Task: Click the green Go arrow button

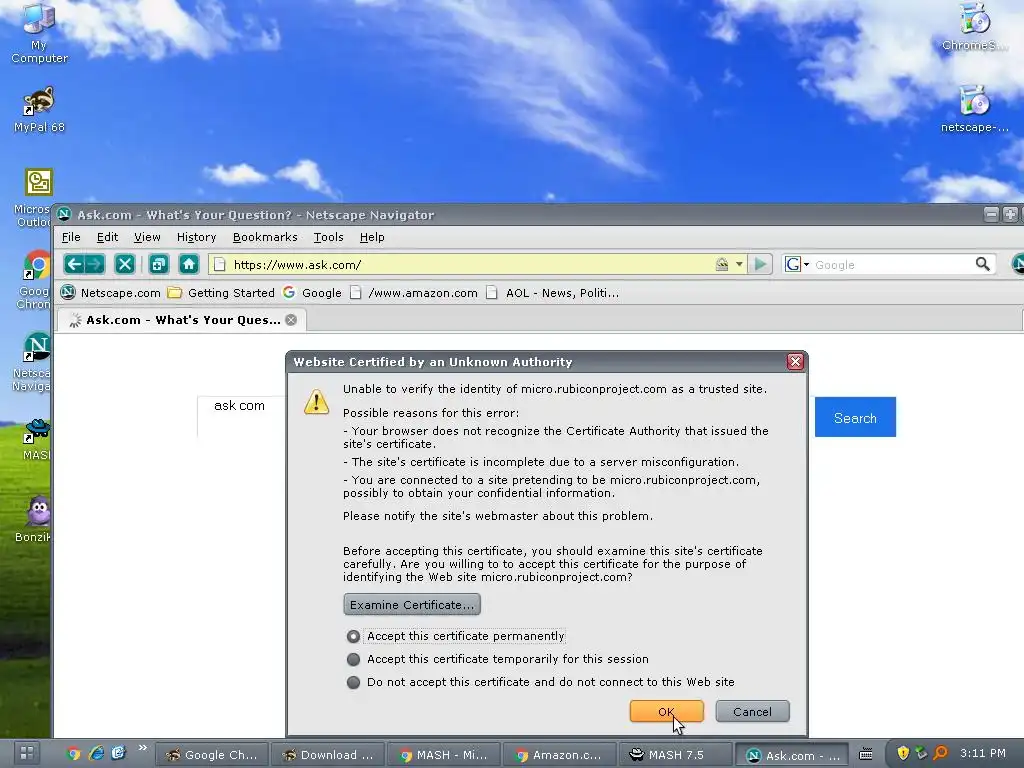Action: (760, 264)
